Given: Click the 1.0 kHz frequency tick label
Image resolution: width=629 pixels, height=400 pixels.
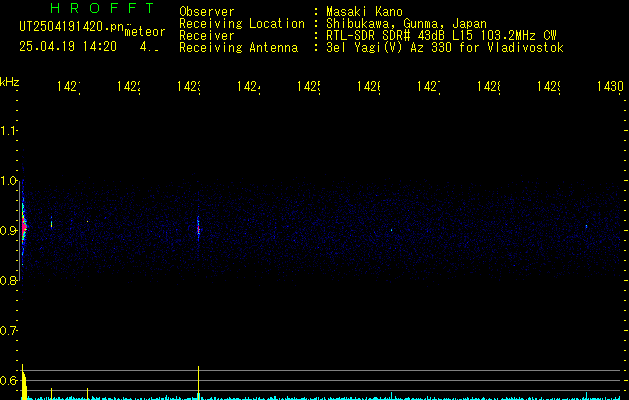Looking at the screenshot, I should click(8, 181).
